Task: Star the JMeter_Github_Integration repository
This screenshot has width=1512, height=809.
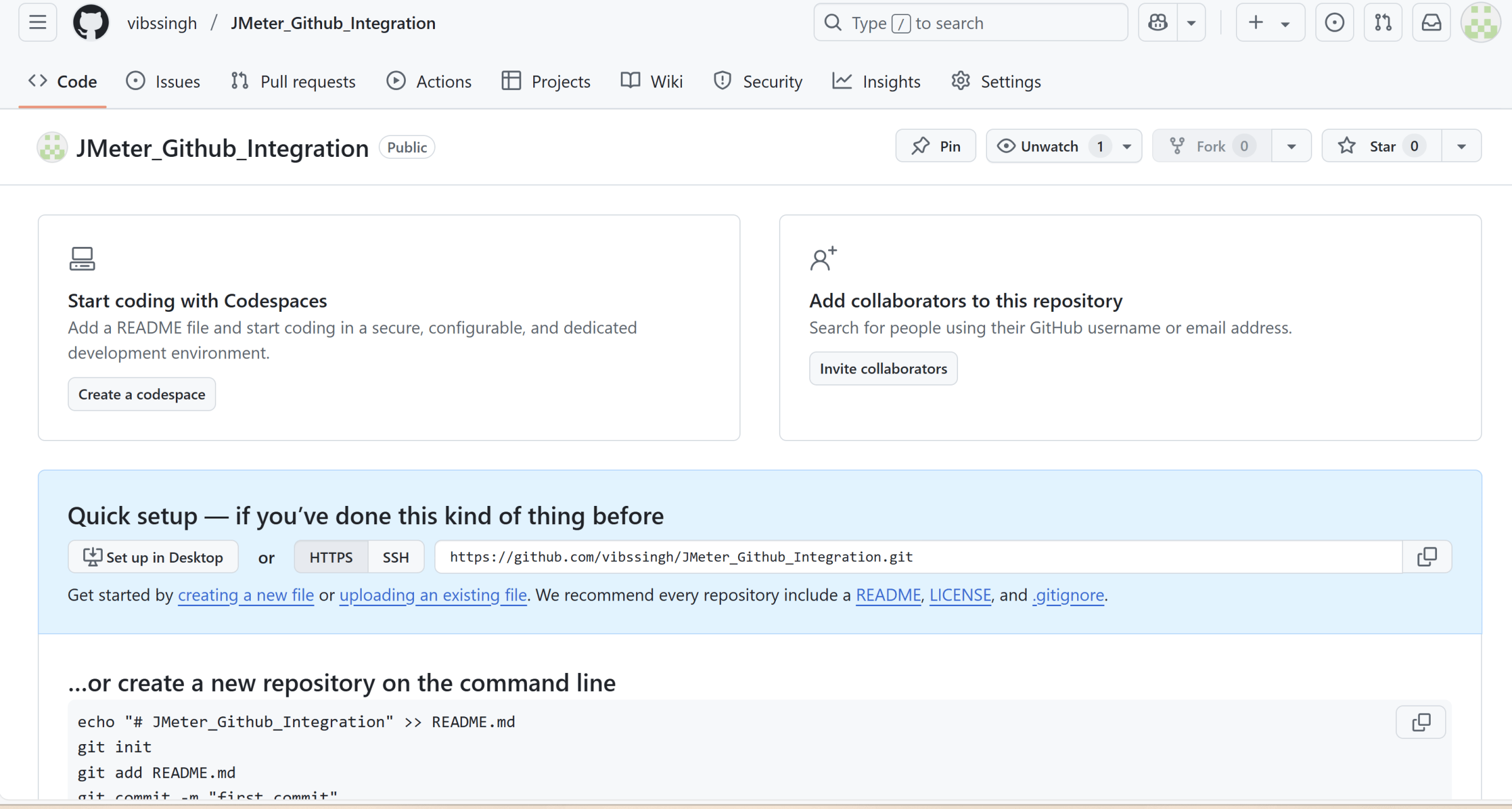Action: (x=1382, y=146)
